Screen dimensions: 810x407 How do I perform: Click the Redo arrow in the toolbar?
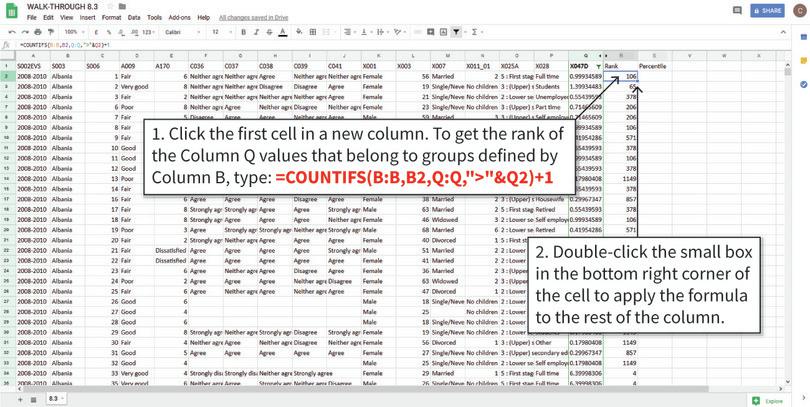[x=24, y=32]
